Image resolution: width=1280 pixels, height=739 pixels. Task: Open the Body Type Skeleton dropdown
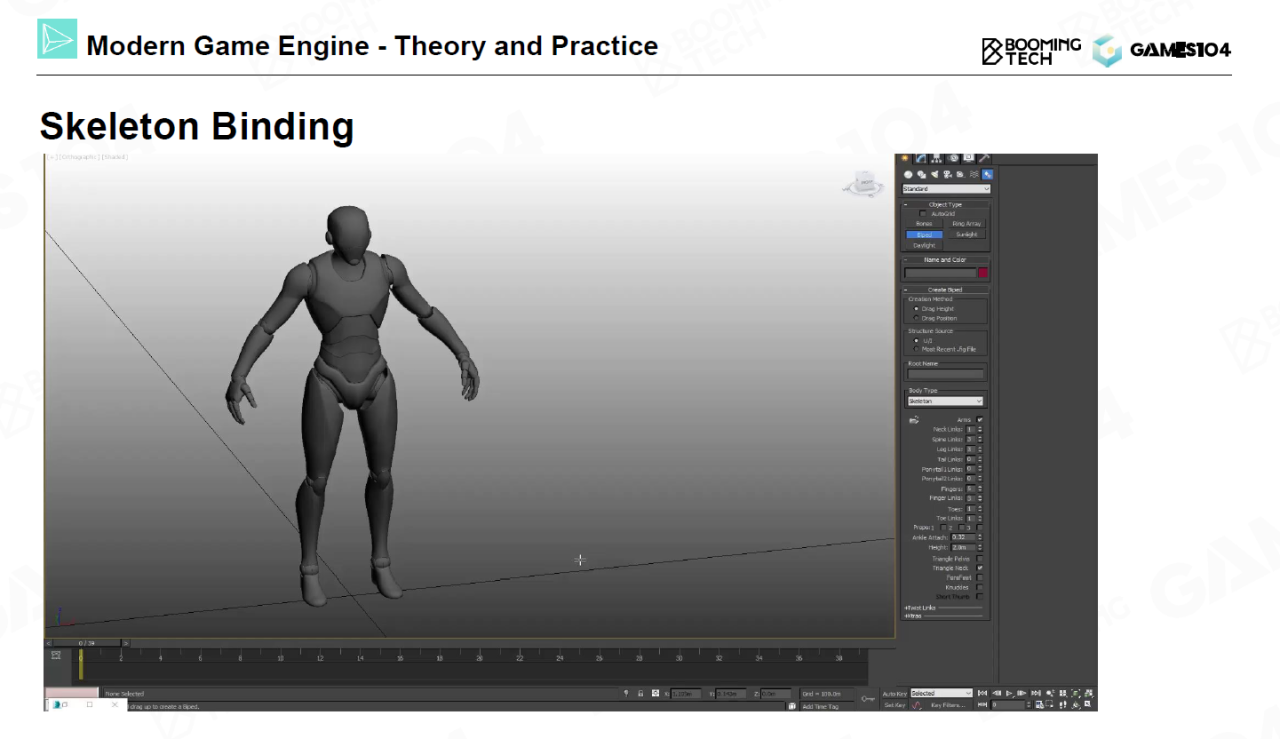coord(945,401)
